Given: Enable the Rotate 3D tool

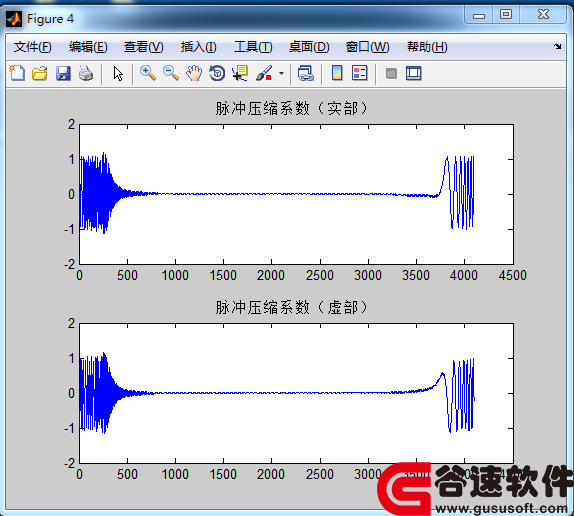Looking at the screenshot, I should (x=217, y=73).
